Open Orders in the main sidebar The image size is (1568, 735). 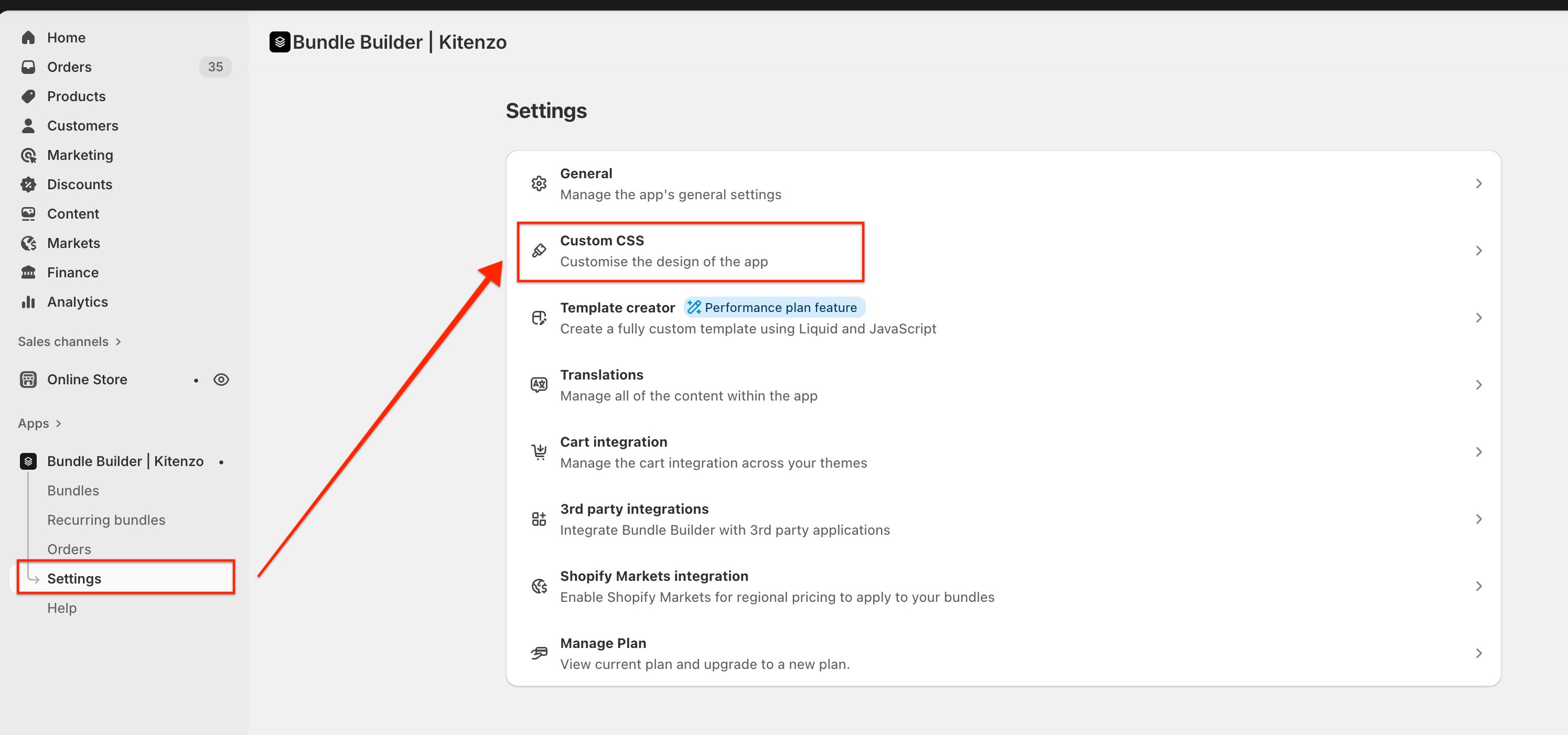pos(69,67)
